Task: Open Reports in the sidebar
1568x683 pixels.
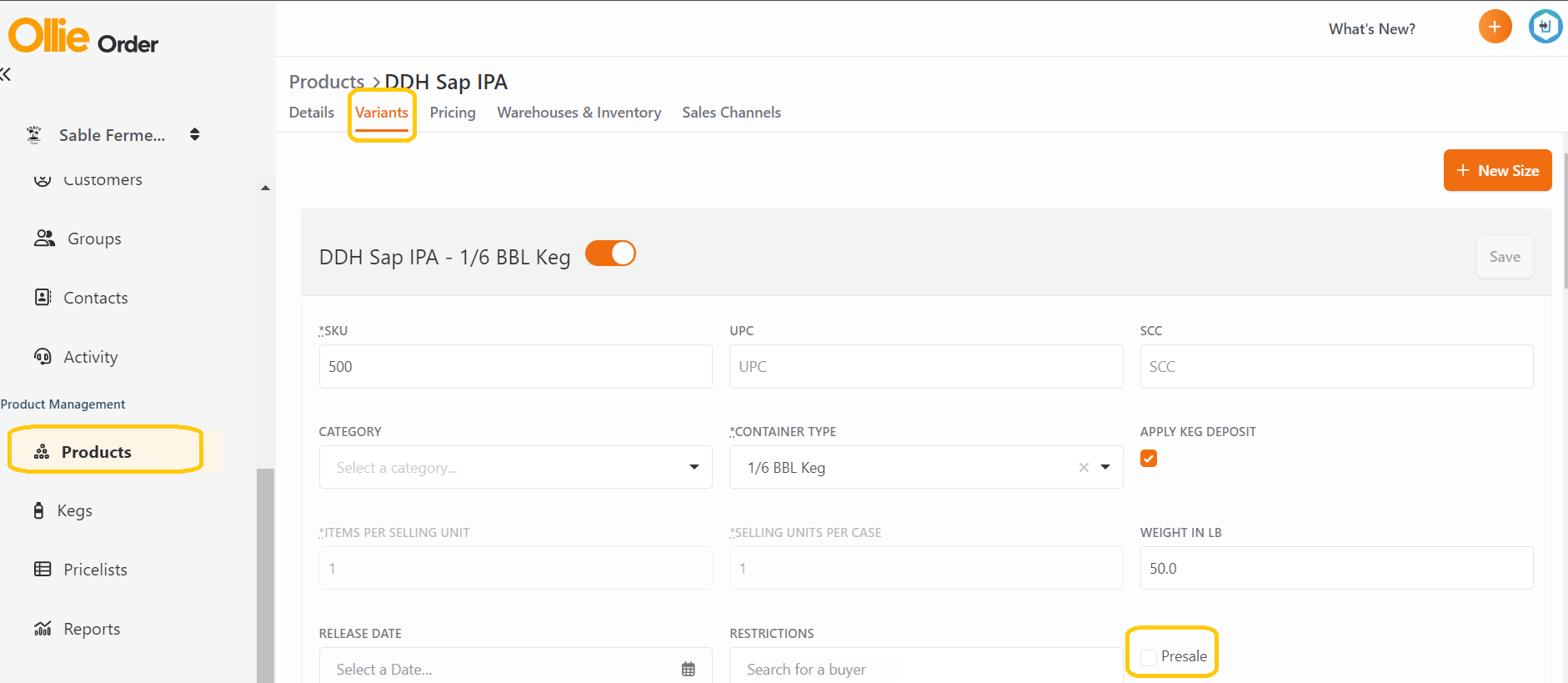Action: click(92, 629)
